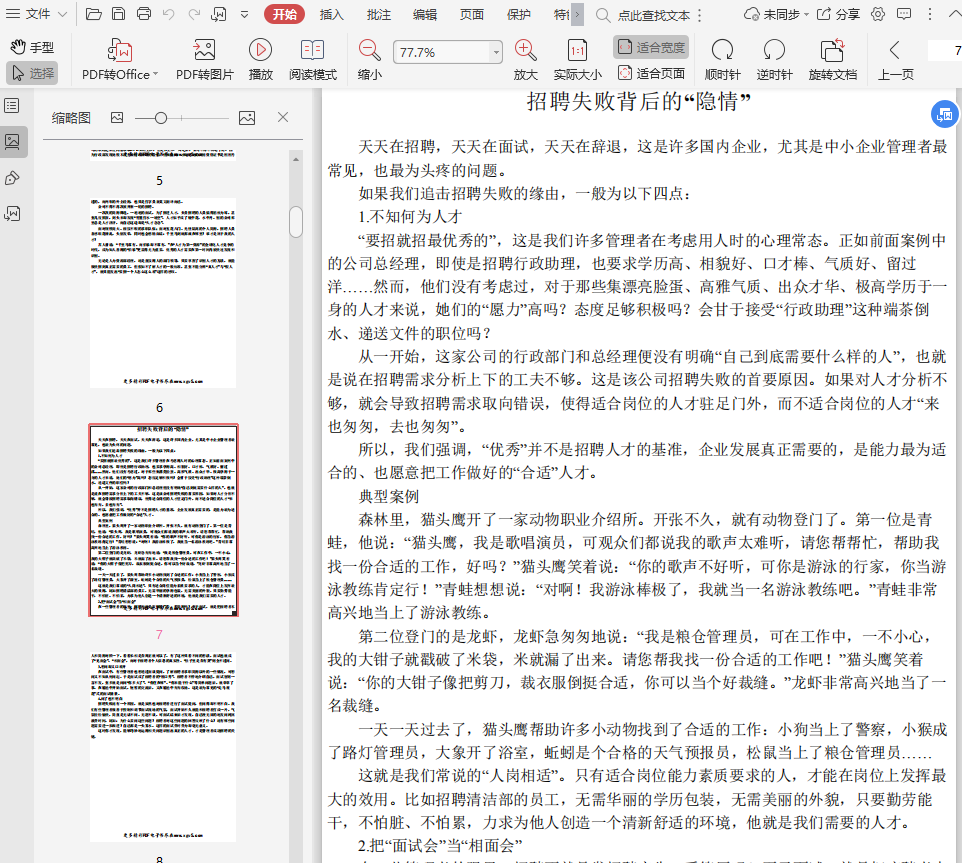Open the PDF转Office converter
This screenshot has width=962, height=863.
(120, 59)
